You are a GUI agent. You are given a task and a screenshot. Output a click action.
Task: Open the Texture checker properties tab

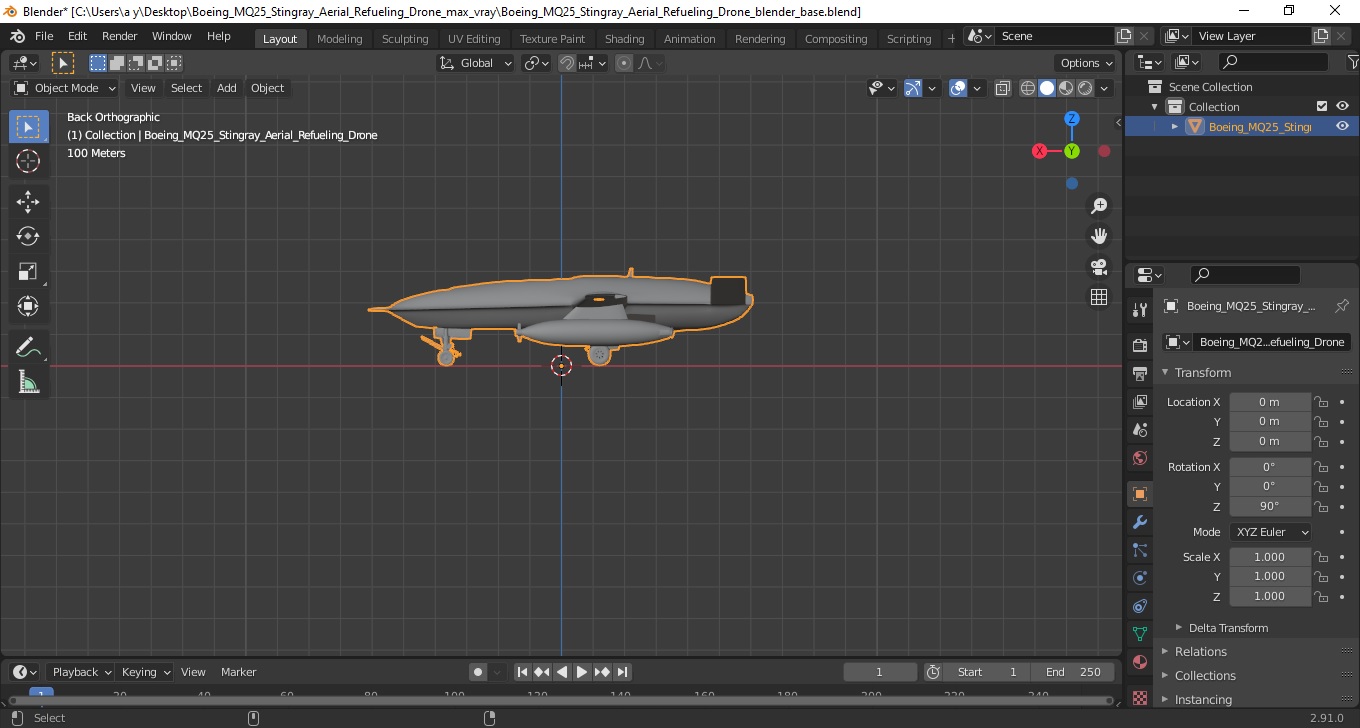coord(1140,697)
